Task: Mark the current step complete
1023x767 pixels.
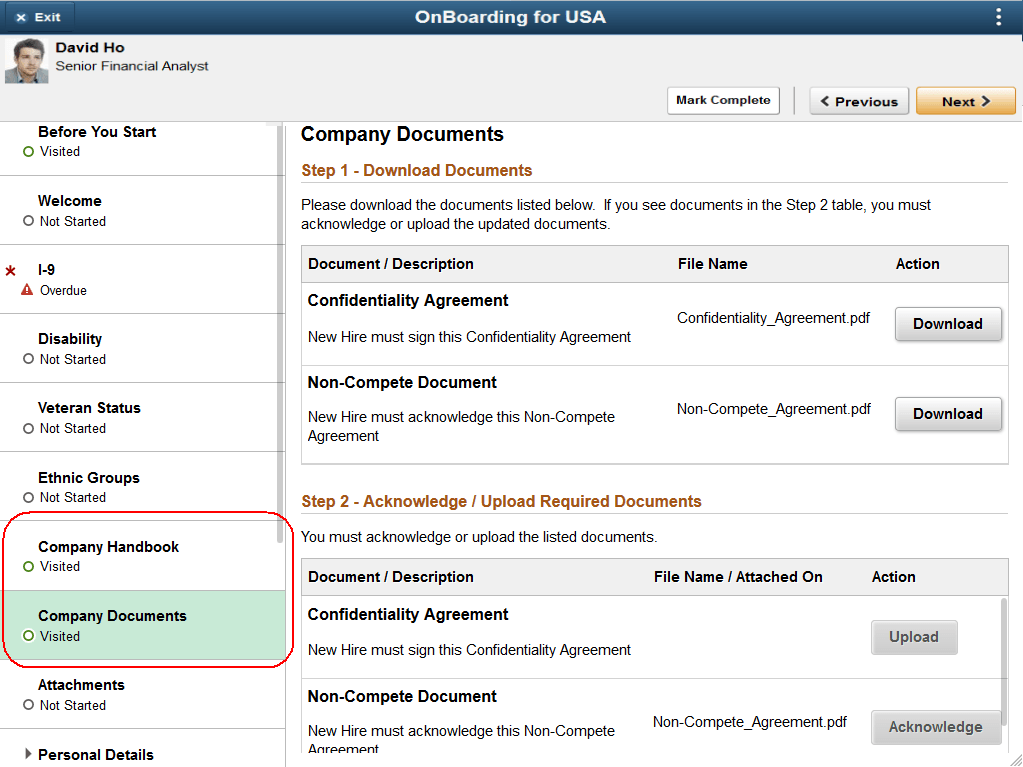Action: pos(723,100)
